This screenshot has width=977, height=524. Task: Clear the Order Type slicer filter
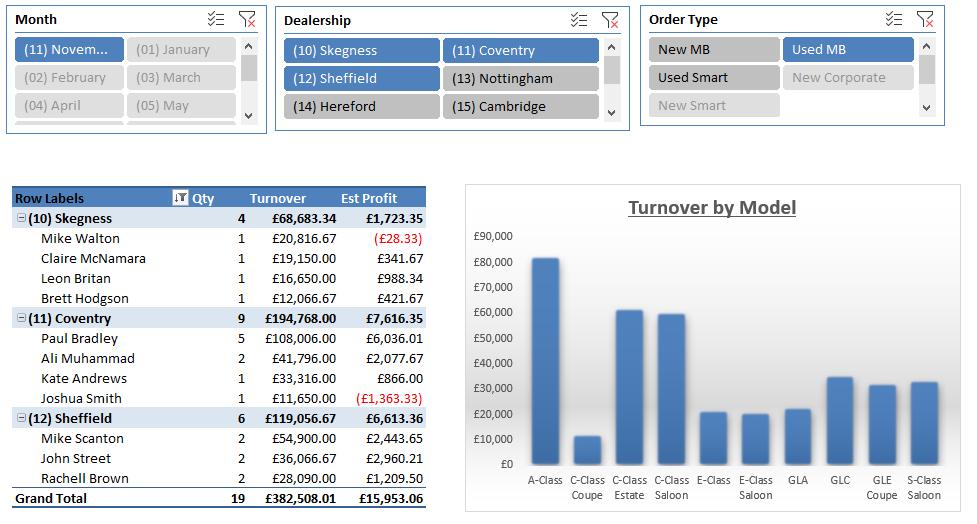tap(925, 19)
